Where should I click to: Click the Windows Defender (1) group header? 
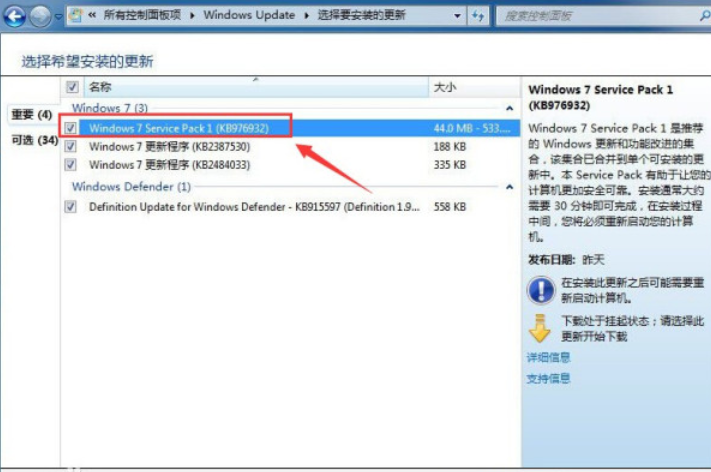pos(131,186)
